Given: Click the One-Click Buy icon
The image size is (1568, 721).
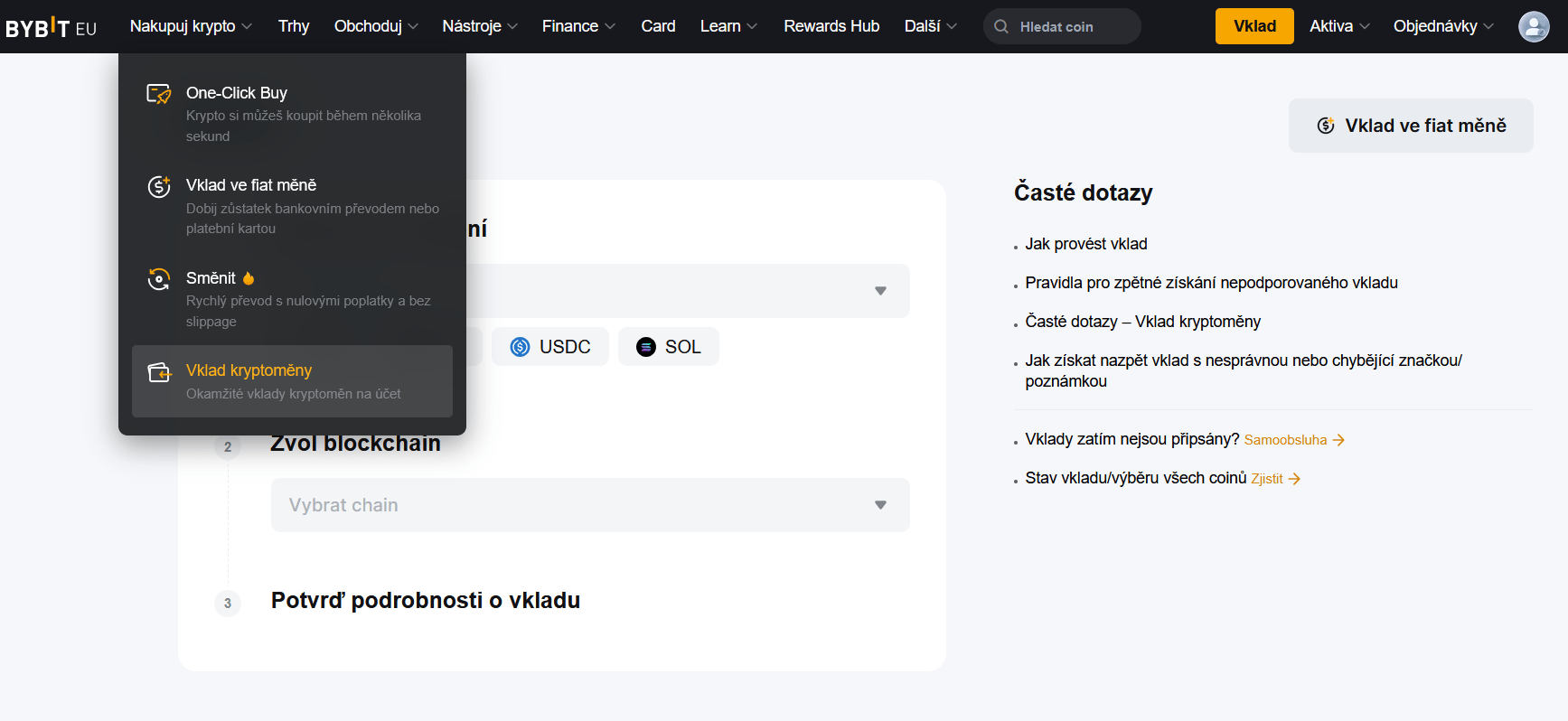Looking at the screenshot, I should coord(159,94).
